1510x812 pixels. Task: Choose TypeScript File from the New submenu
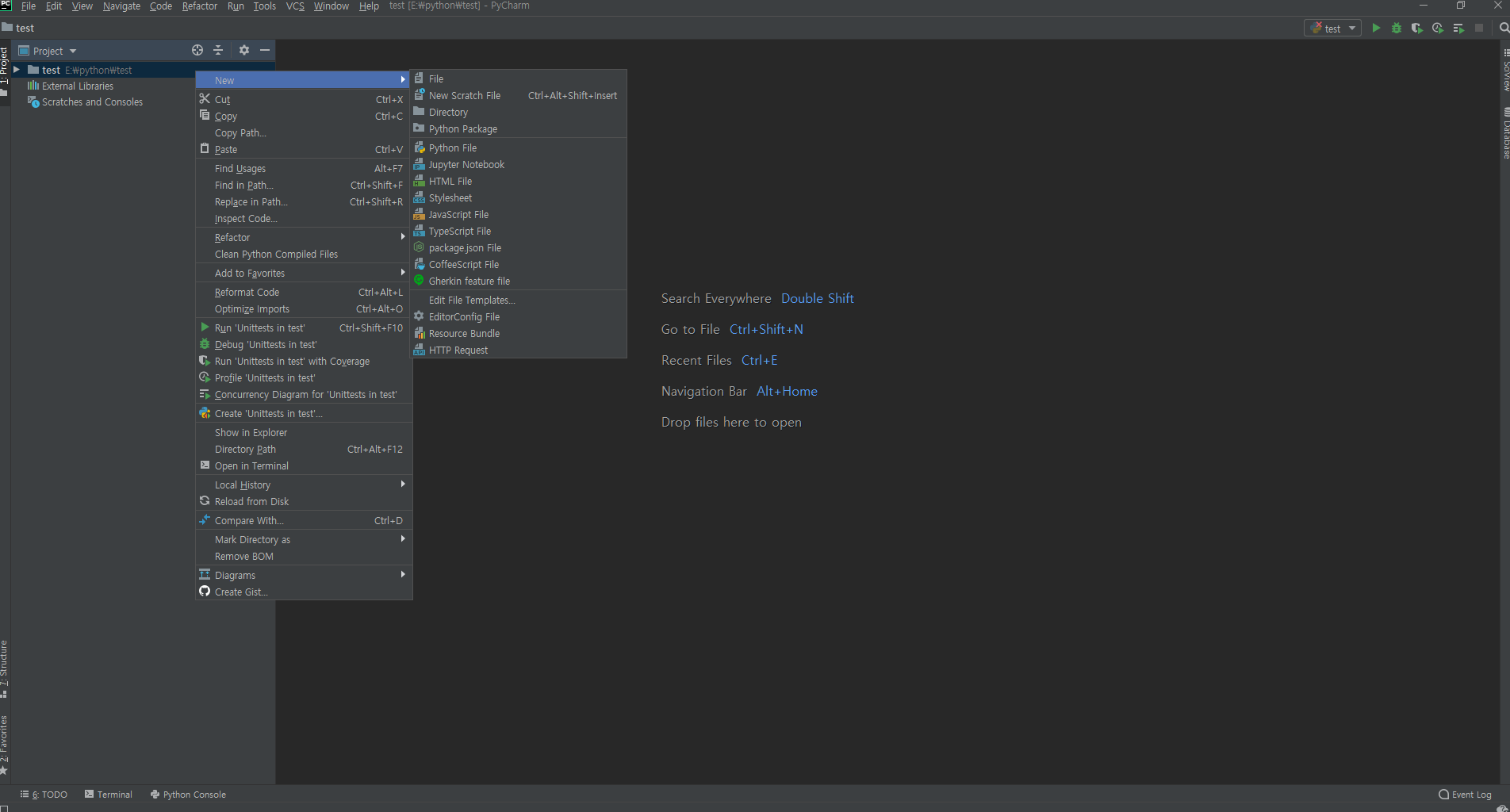519,231
